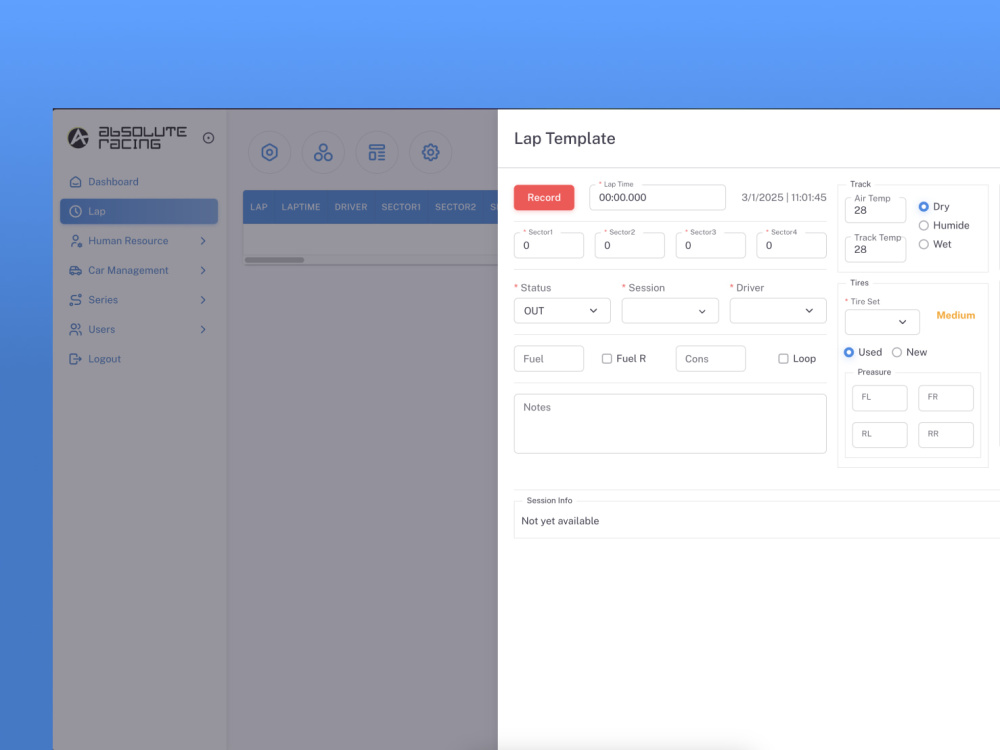
Task: Click the Logout exit icon
Action: click(x=75, y=359)
